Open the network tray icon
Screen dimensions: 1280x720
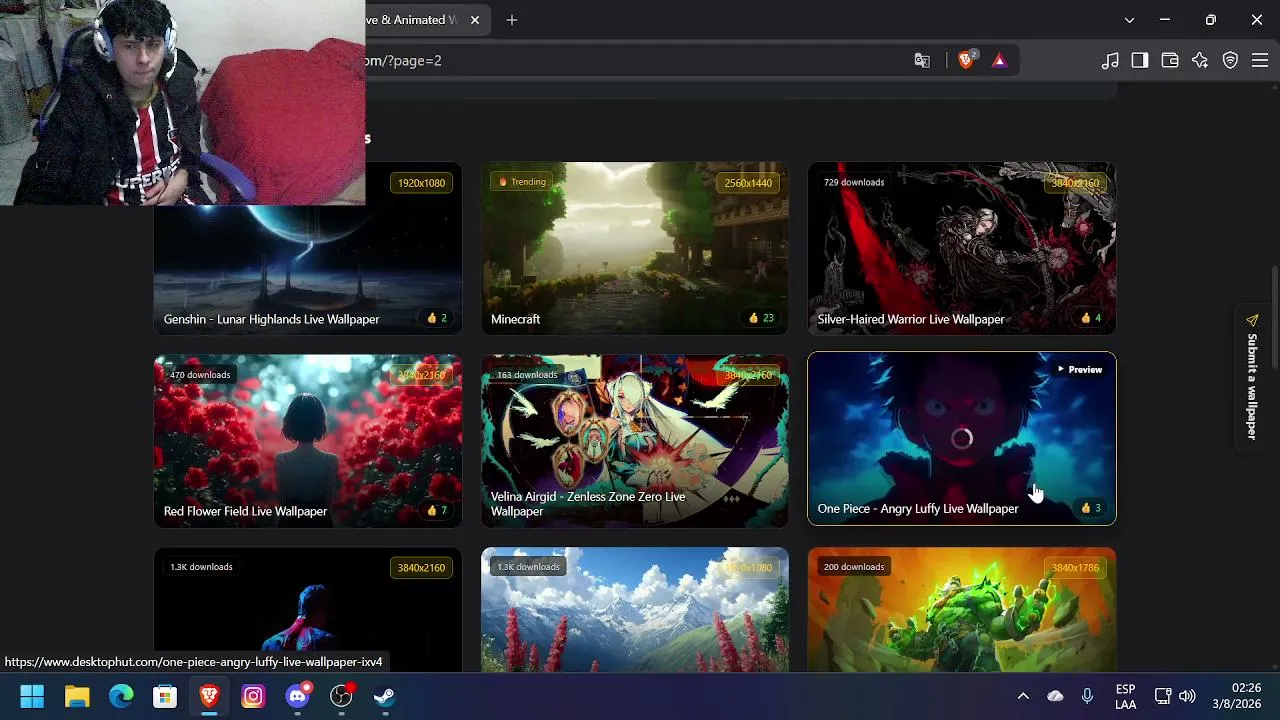[x=1163, y=696]
